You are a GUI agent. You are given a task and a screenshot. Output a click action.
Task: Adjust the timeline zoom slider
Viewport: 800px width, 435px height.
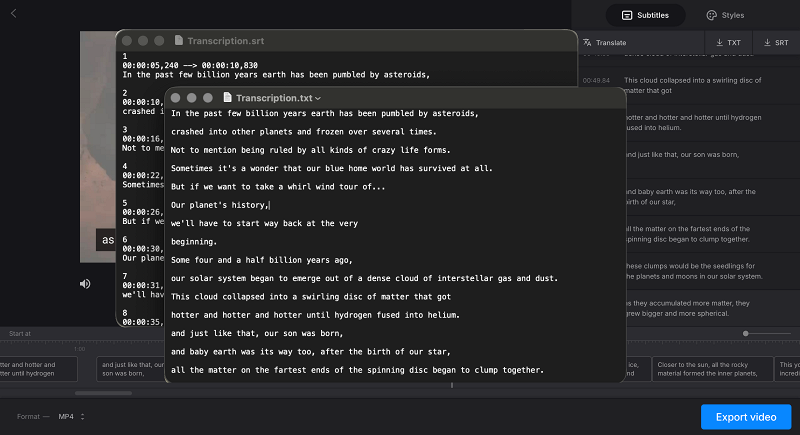[746, 333]
